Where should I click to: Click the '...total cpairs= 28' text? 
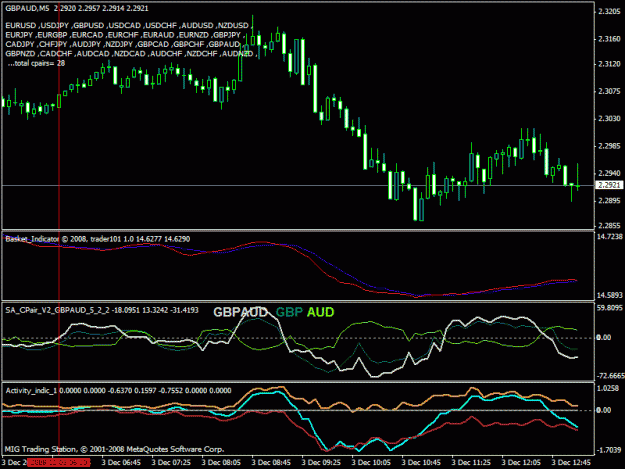click(x=36, y=63)
